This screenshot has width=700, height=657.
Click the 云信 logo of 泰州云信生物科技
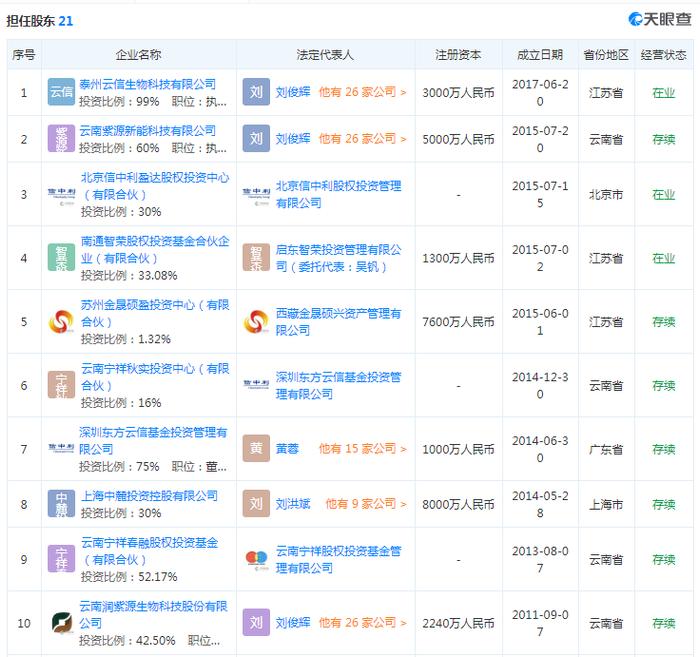(61, 92)
